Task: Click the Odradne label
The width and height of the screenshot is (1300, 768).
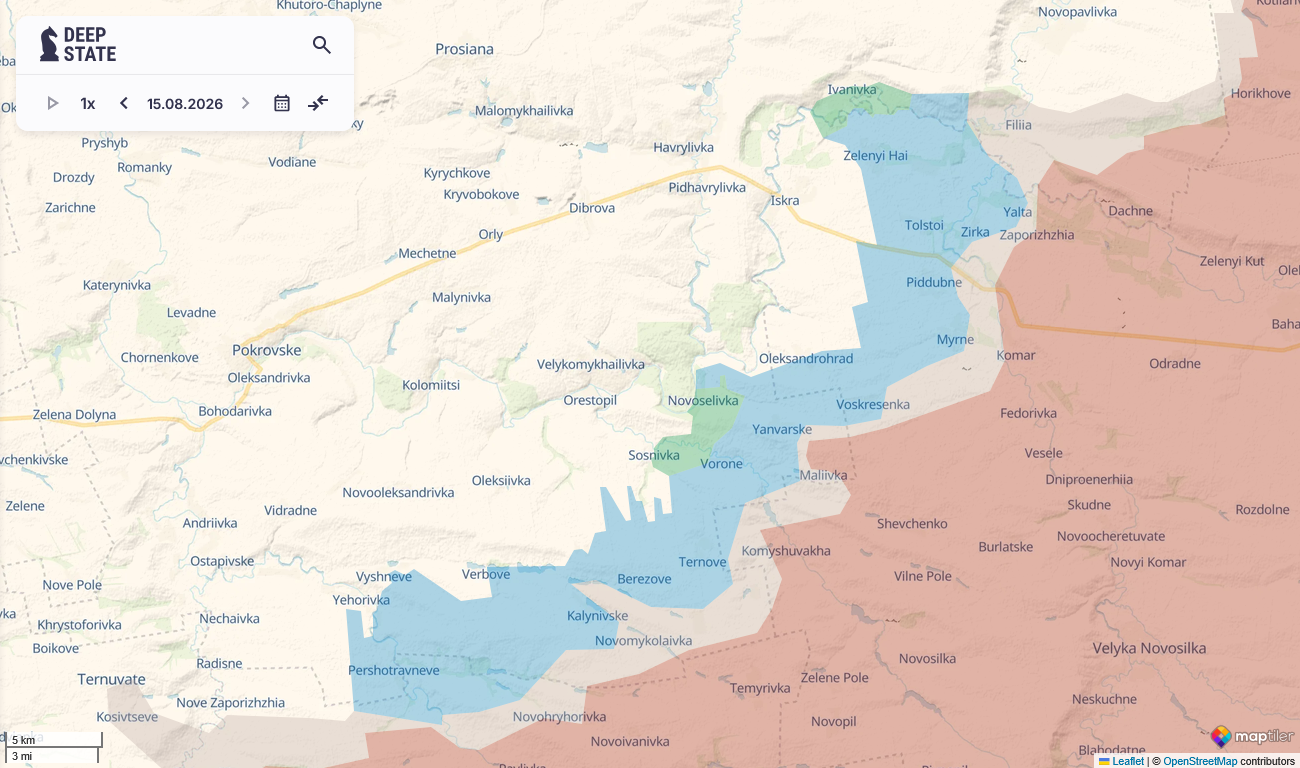Action: tap(1175, 363)
